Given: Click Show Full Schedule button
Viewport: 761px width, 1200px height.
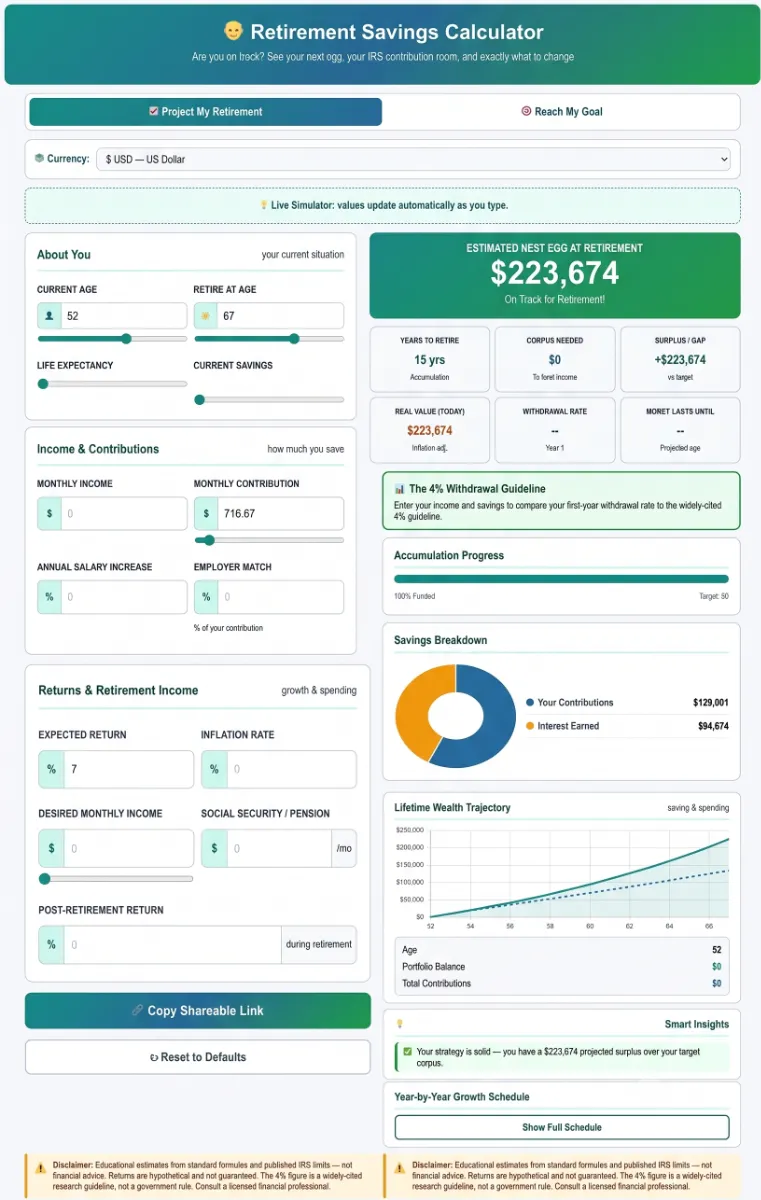Looking at the screenshot, I should coord(562,1127).
